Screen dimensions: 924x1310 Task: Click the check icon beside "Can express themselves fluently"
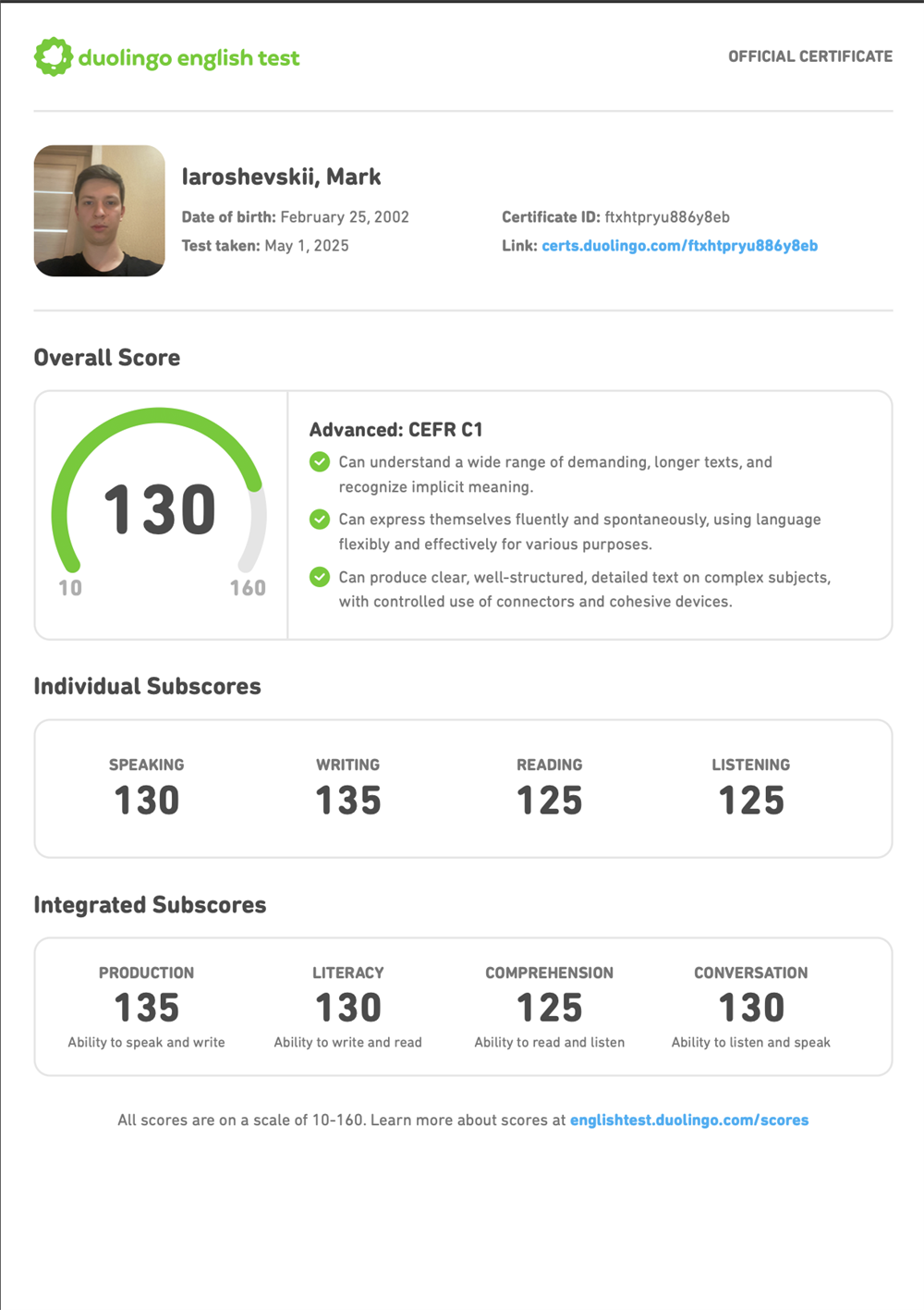coord(320,520)
